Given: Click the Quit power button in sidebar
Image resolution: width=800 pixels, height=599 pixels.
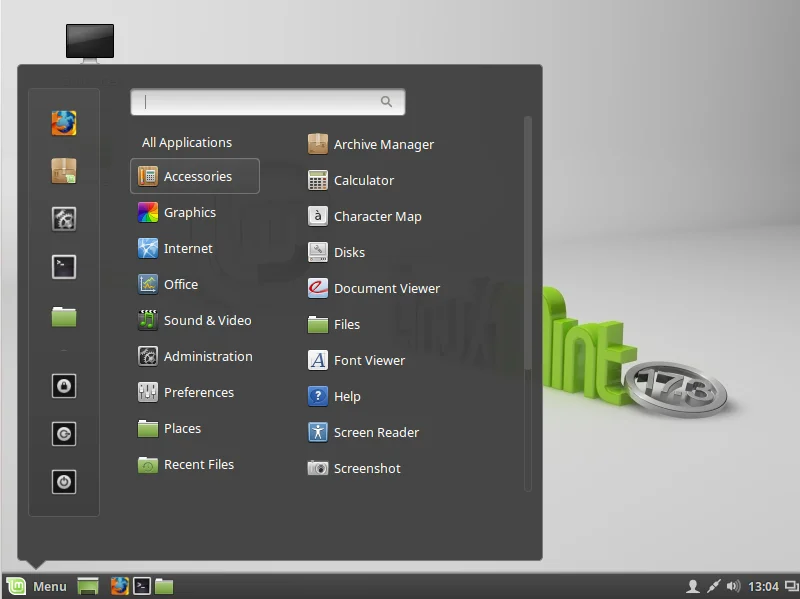Looking at the screenshot, I should click(x=64, y=482).
